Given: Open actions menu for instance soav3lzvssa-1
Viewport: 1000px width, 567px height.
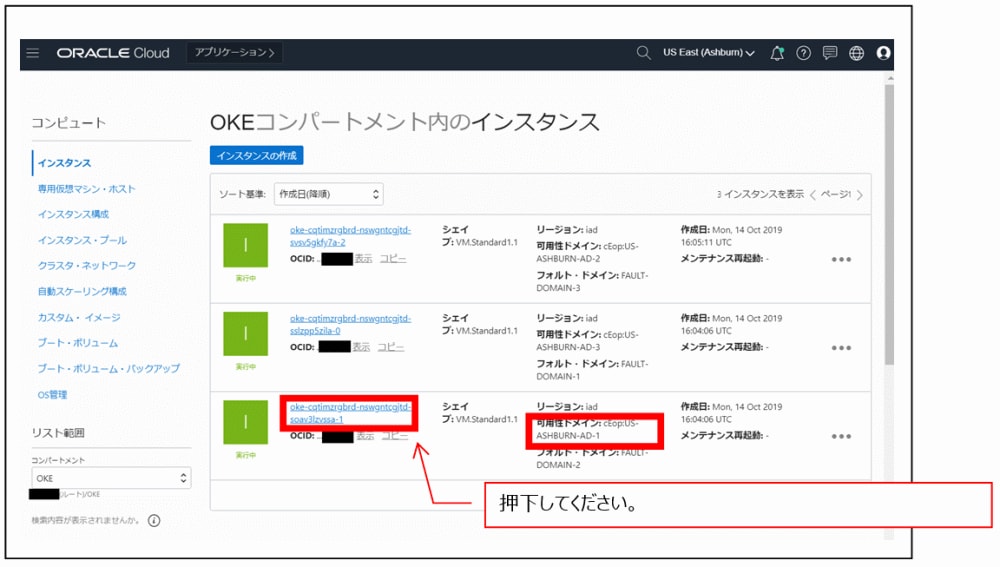Looking at the screenshot, I should point(841,437).
